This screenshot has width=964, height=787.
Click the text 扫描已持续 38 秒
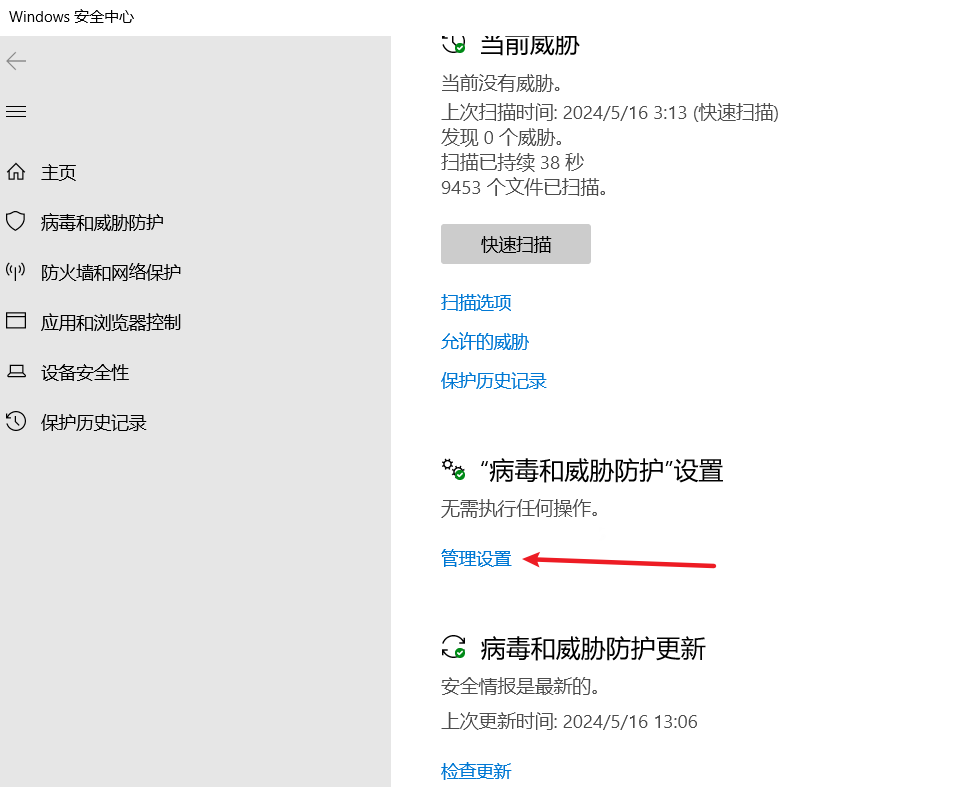(513, 162)
